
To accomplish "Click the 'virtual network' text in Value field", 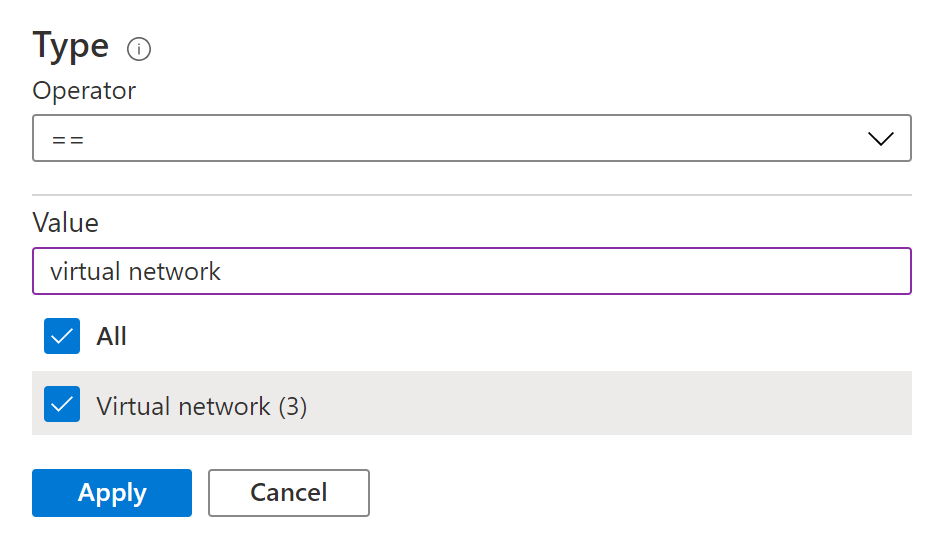I will click(135, 271).
